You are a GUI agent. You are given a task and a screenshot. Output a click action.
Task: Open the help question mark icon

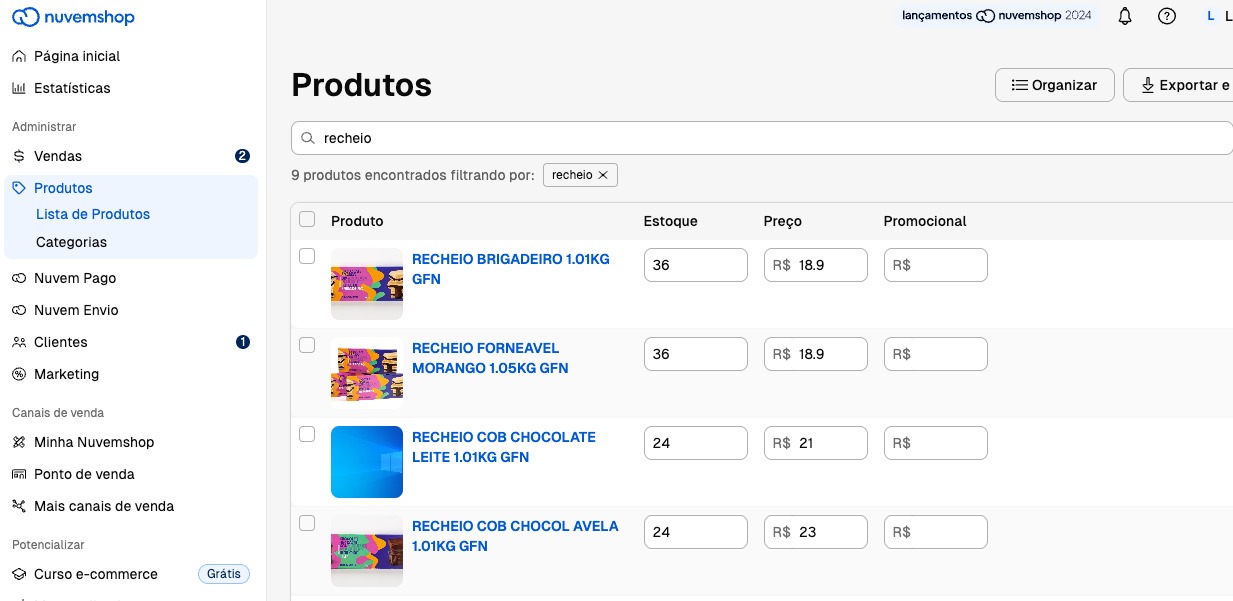[x=1166, y=16]
